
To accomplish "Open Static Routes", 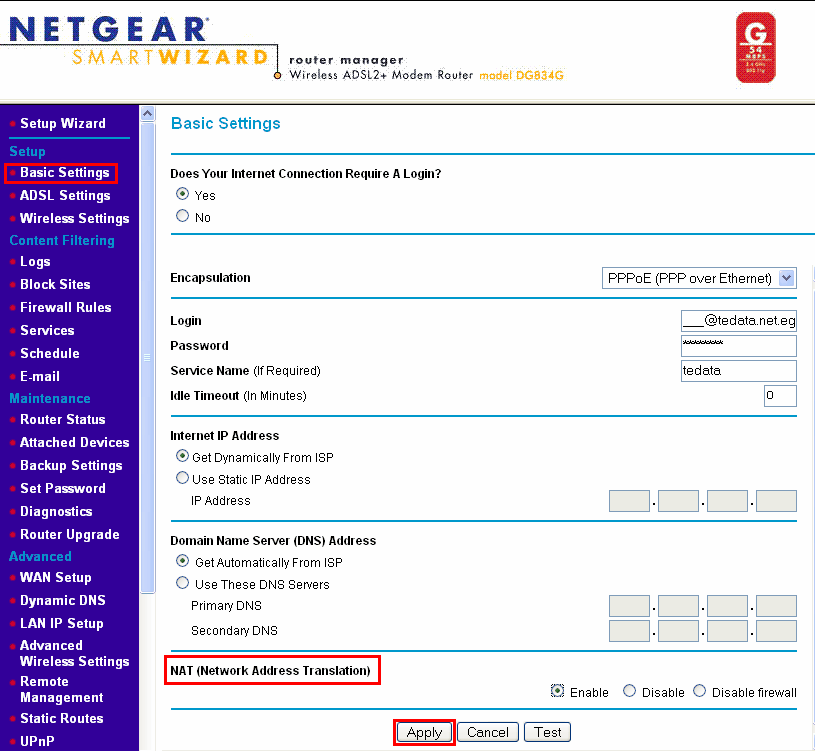I will (x=61, y=718).
